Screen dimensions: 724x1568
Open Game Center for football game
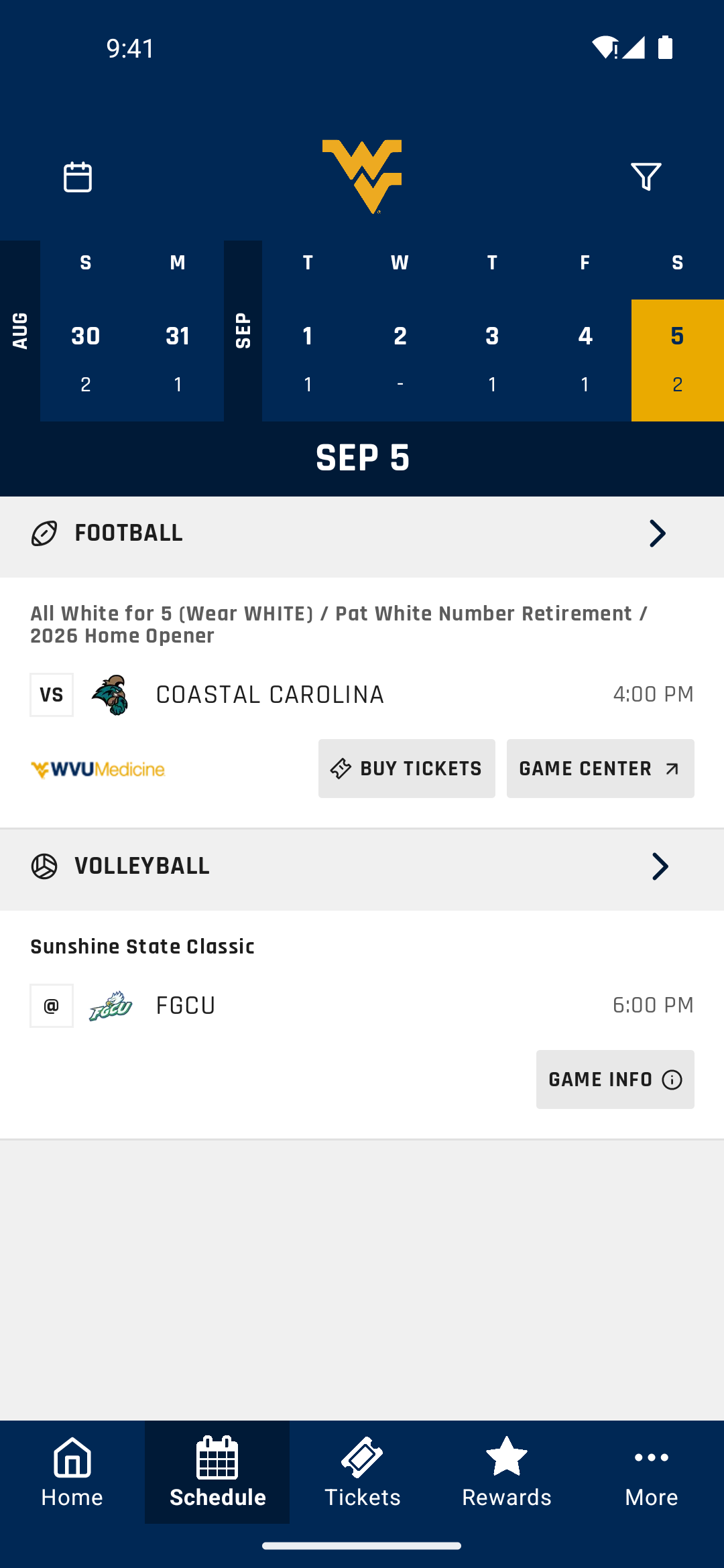point(601,769)
